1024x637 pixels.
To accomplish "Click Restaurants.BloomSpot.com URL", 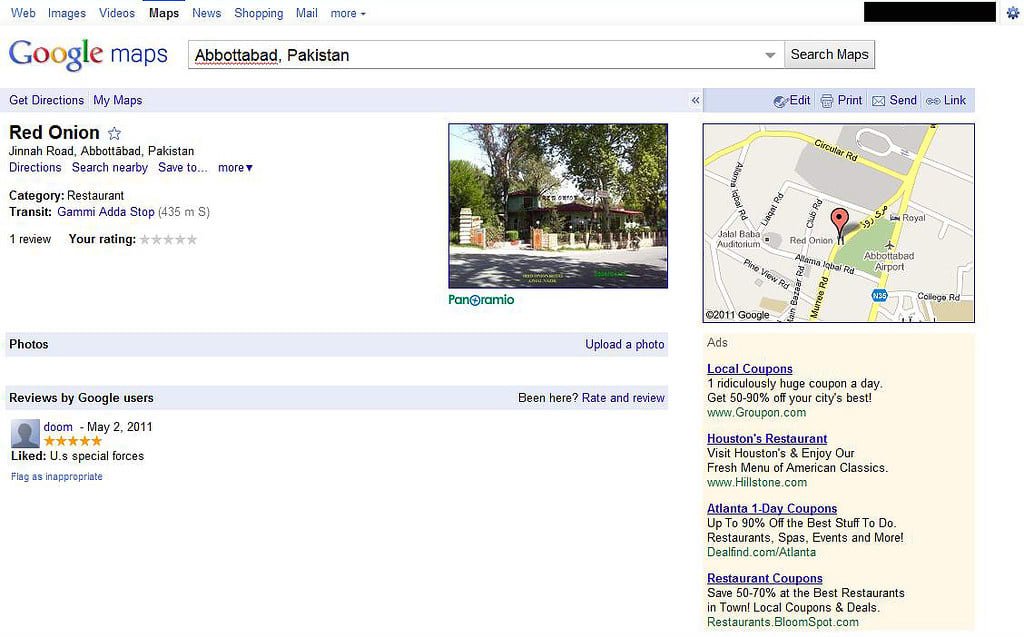I will click(x=782, y=623).
